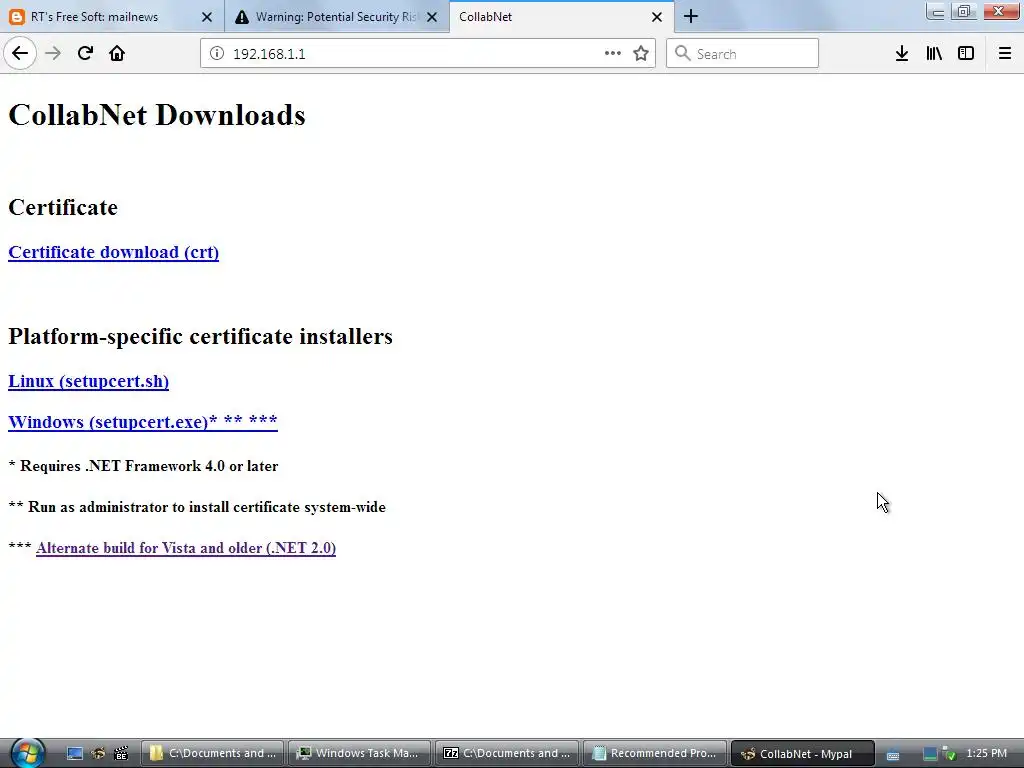Open the hamburger application menu
Image resolution: width=1024 pixels, height=768 pixels.
click(x=1005, y=53)
